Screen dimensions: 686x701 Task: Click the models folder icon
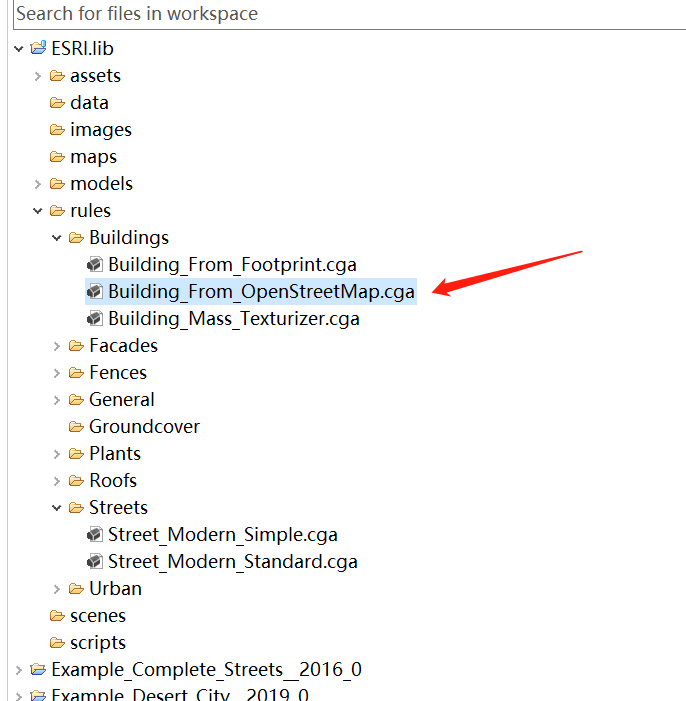[x=57, y=183]
